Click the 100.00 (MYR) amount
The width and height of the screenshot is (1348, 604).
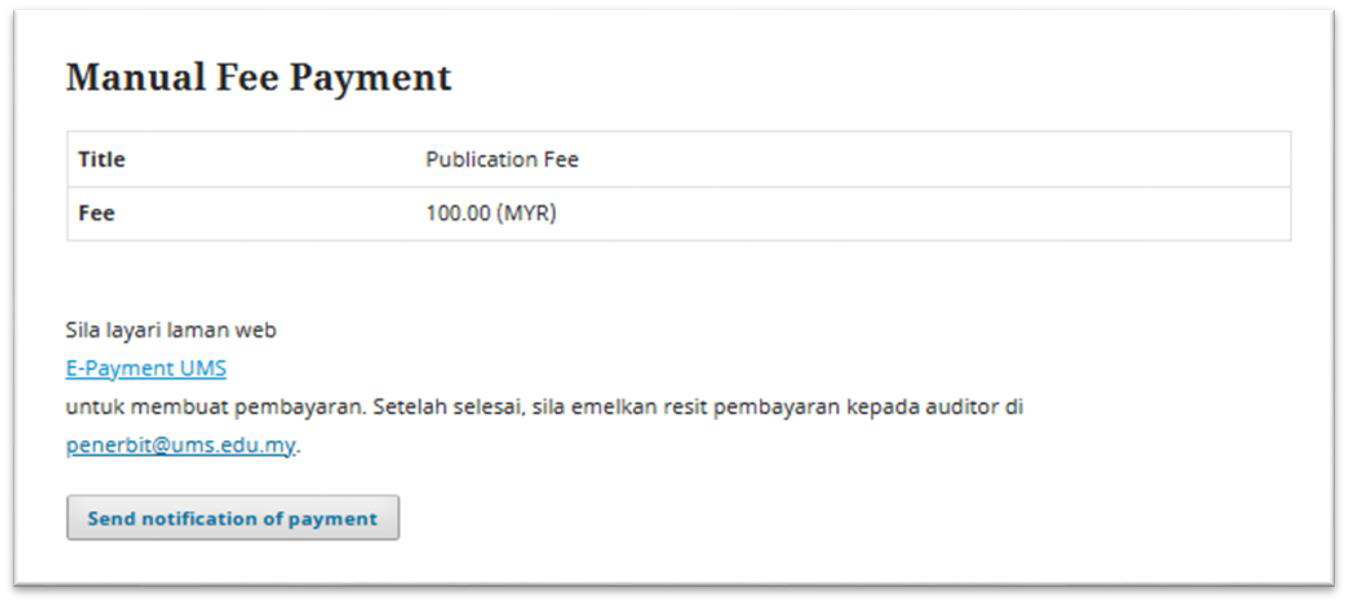pyautogui.click(x=490, y=213)
